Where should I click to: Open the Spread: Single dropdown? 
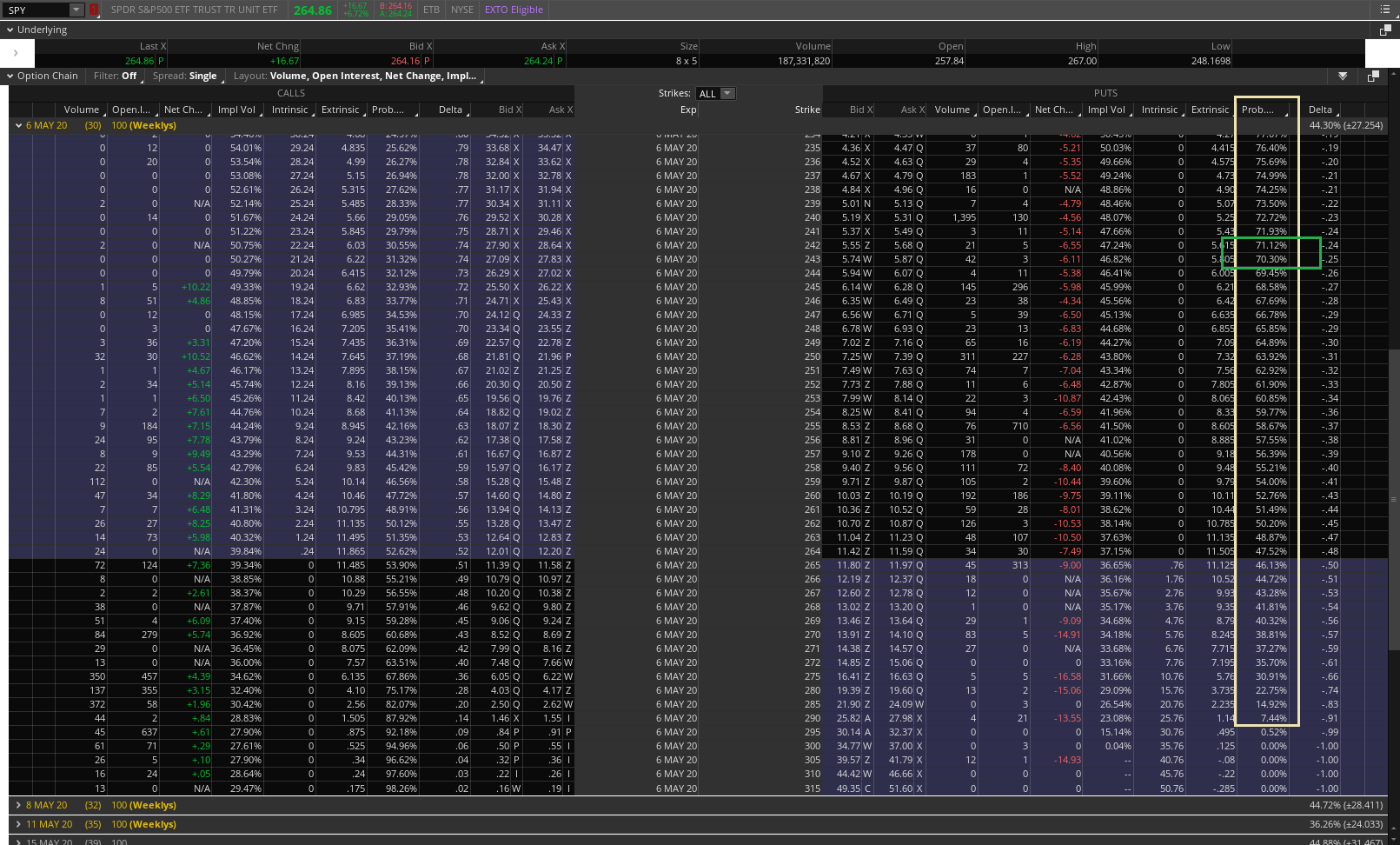click(x=185, y=76)
